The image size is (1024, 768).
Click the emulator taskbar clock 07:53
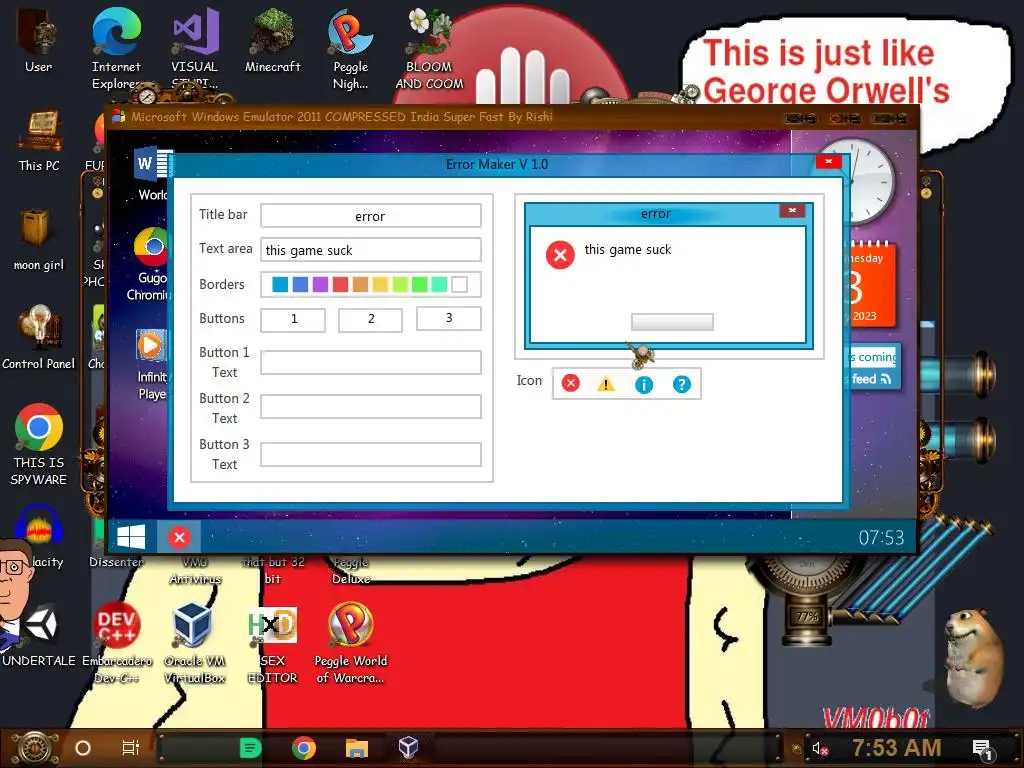click(881, 538)
